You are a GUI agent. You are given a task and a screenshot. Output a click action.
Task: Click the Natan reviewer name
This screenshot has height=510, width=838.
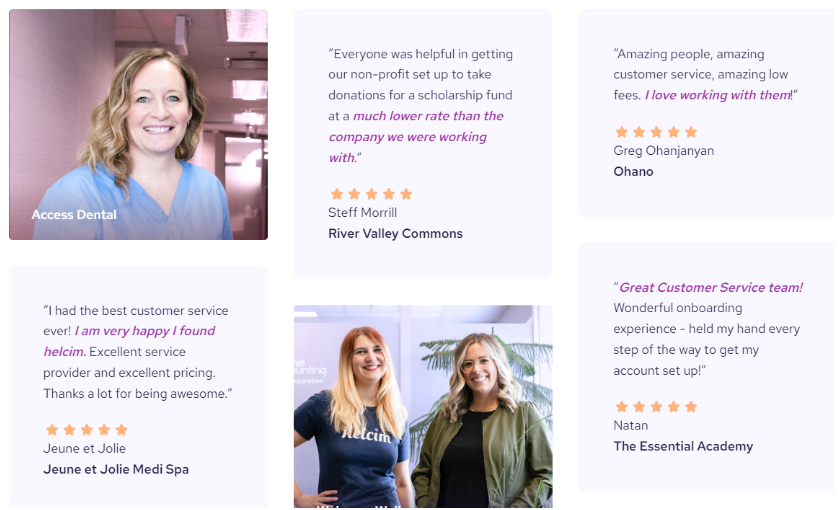[x=631, y=426]
